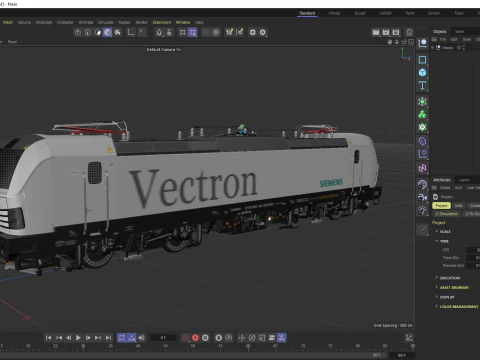Click the Null object icon in sidebar

click(x=422, y=43)
